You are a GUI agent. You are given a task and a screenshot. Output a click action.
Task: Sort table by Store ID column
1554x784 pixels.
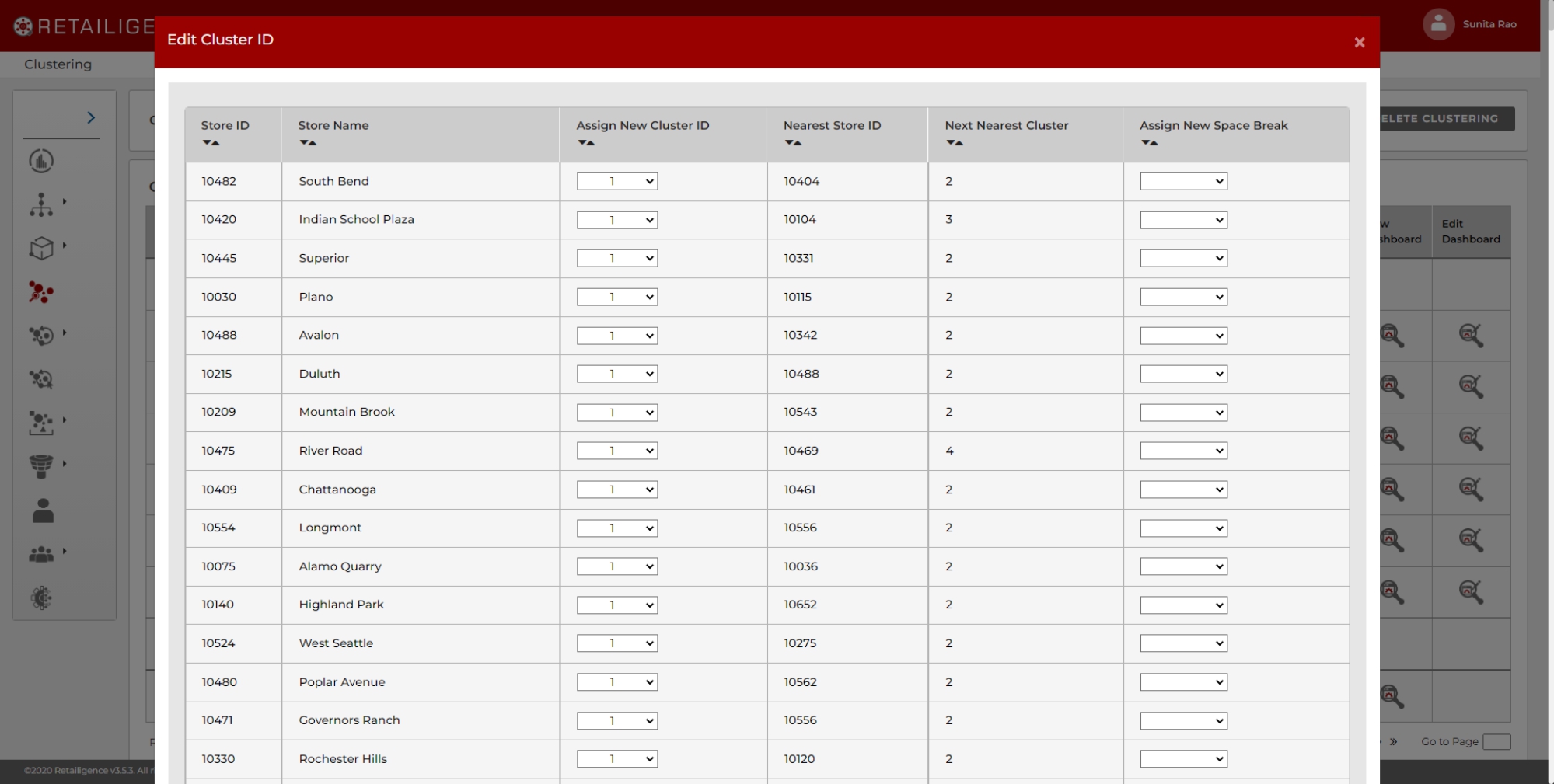click(211, 143)
